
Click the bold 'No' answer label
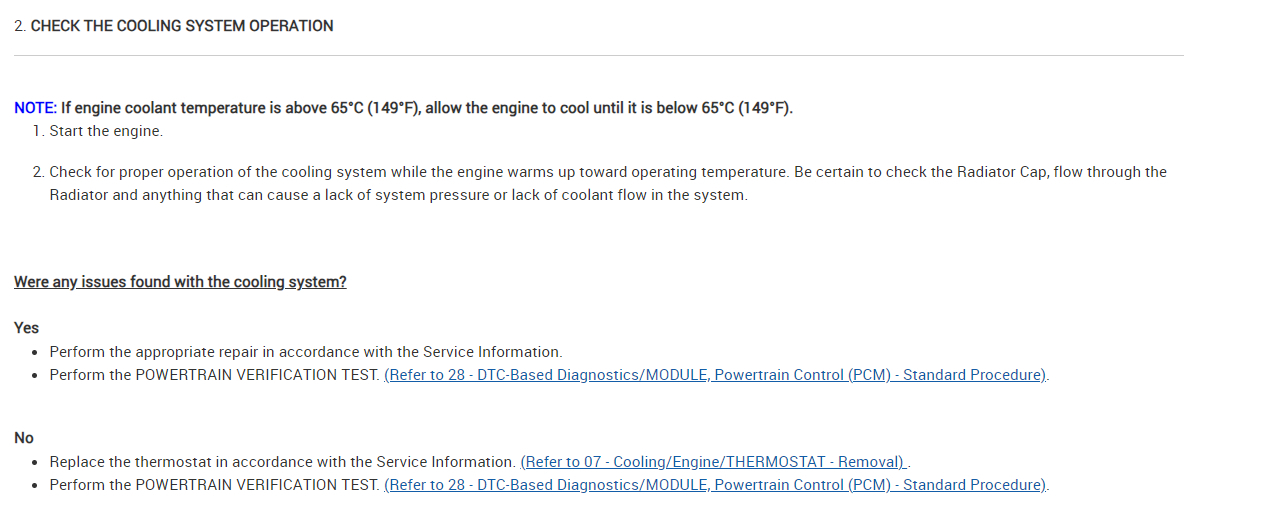24,438
